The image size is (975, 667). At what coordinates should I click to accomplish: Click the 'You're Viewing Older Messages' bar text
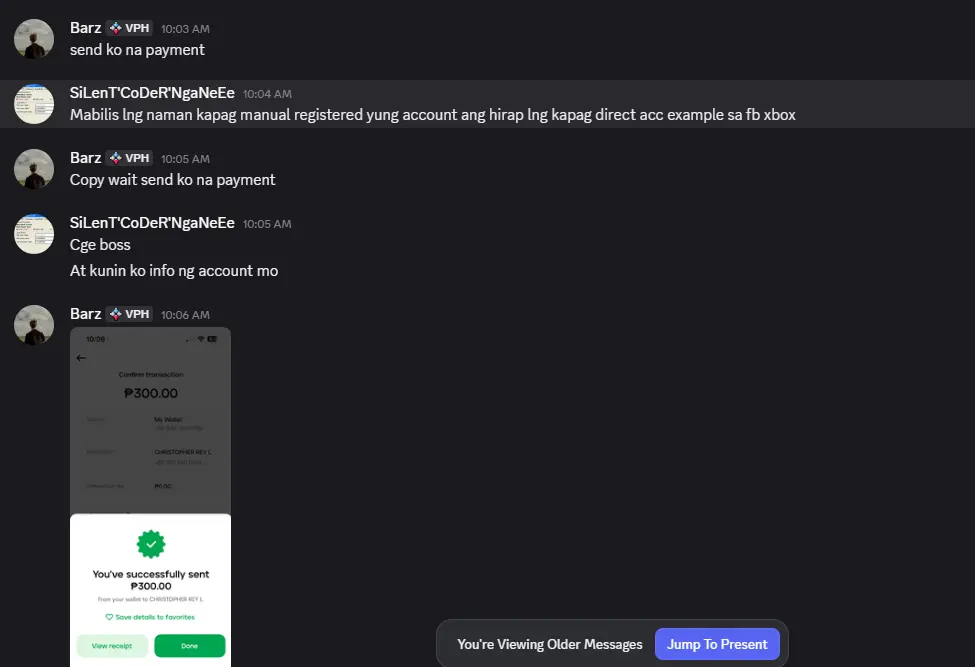[x=550, y=645]
